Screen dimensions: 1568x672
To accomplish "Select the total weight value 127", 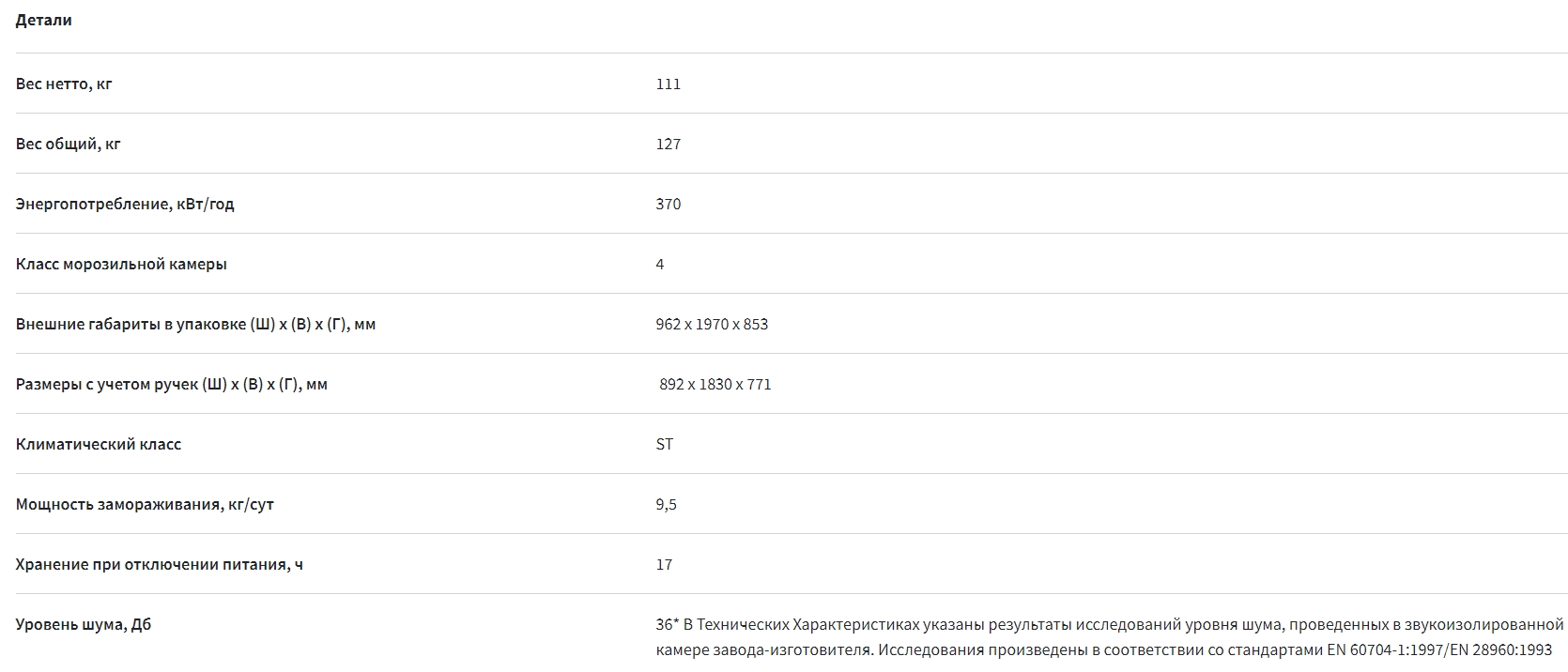I will point(668,145).
